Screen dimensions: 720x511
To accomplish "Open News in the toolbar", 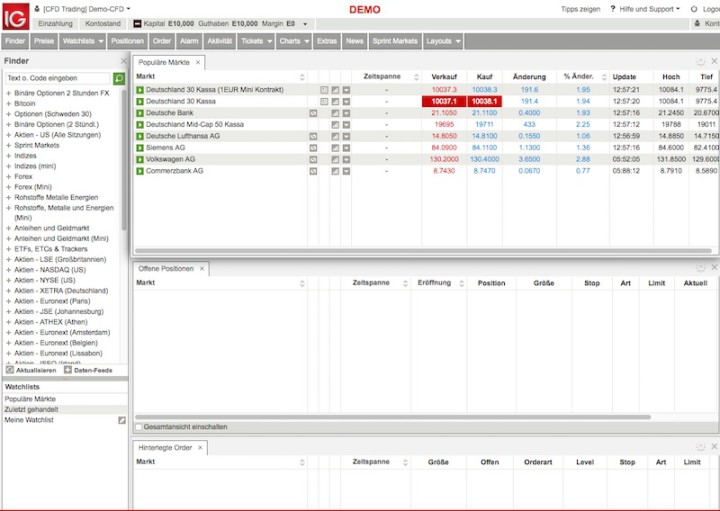I will (x=354, y=41).
